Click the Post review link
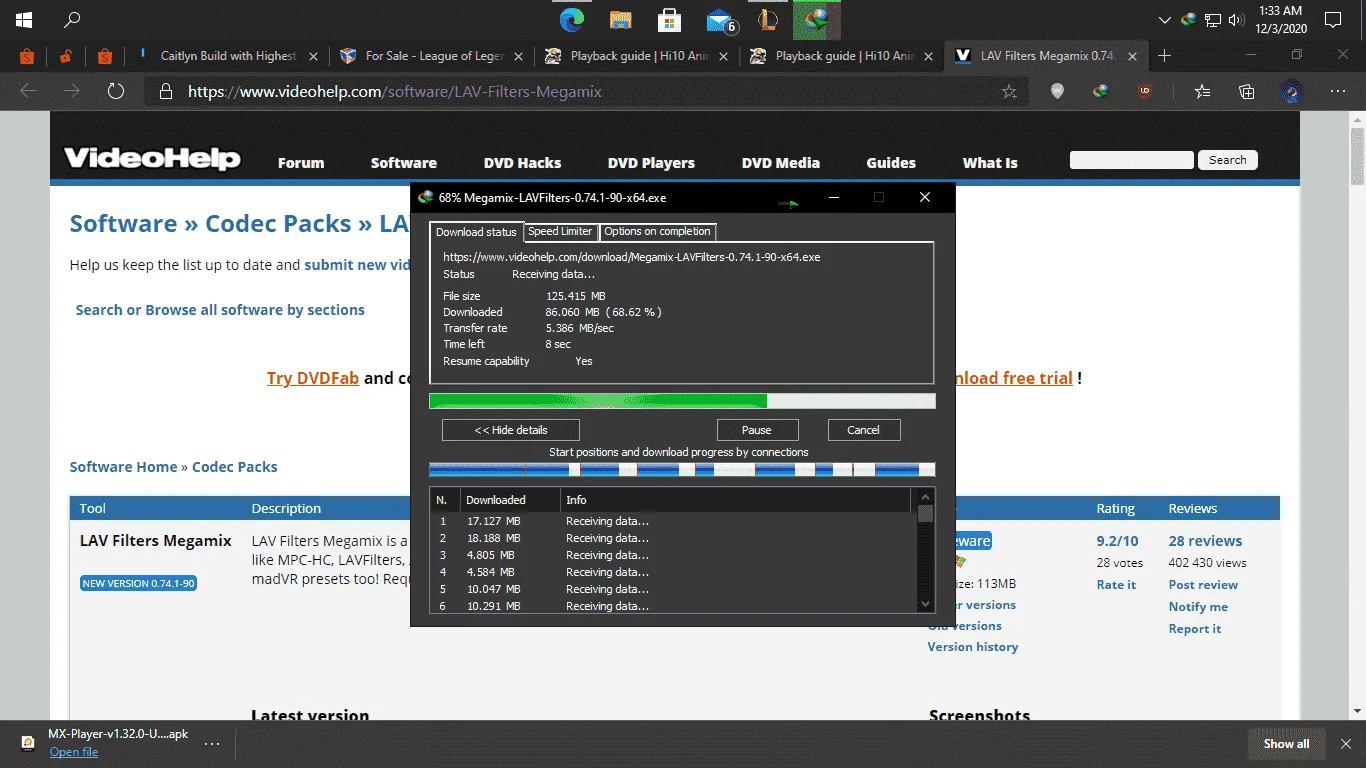Screen dimensions: 1366x768 tap(1203, 585)
